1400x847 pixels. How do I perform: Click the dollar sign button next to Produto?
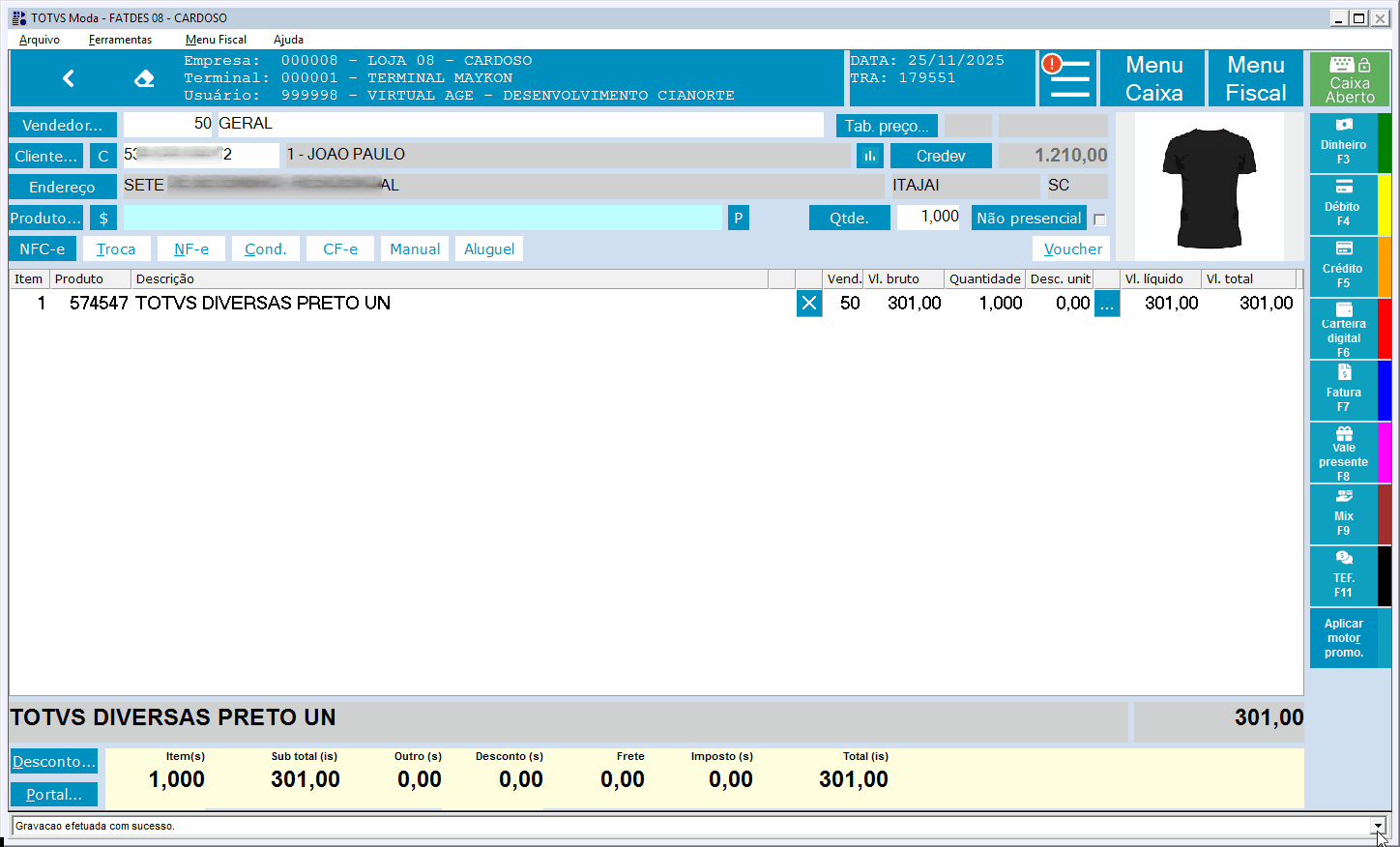pyautogui.click(x=103, y=218)
